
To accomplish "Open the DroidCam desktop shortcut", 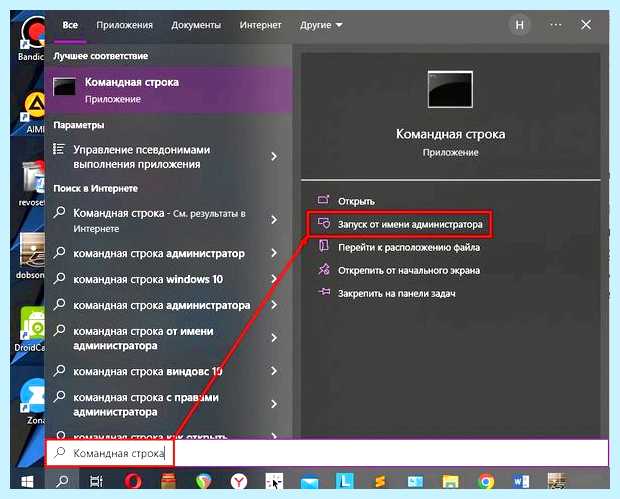I will tap(31, 329).
